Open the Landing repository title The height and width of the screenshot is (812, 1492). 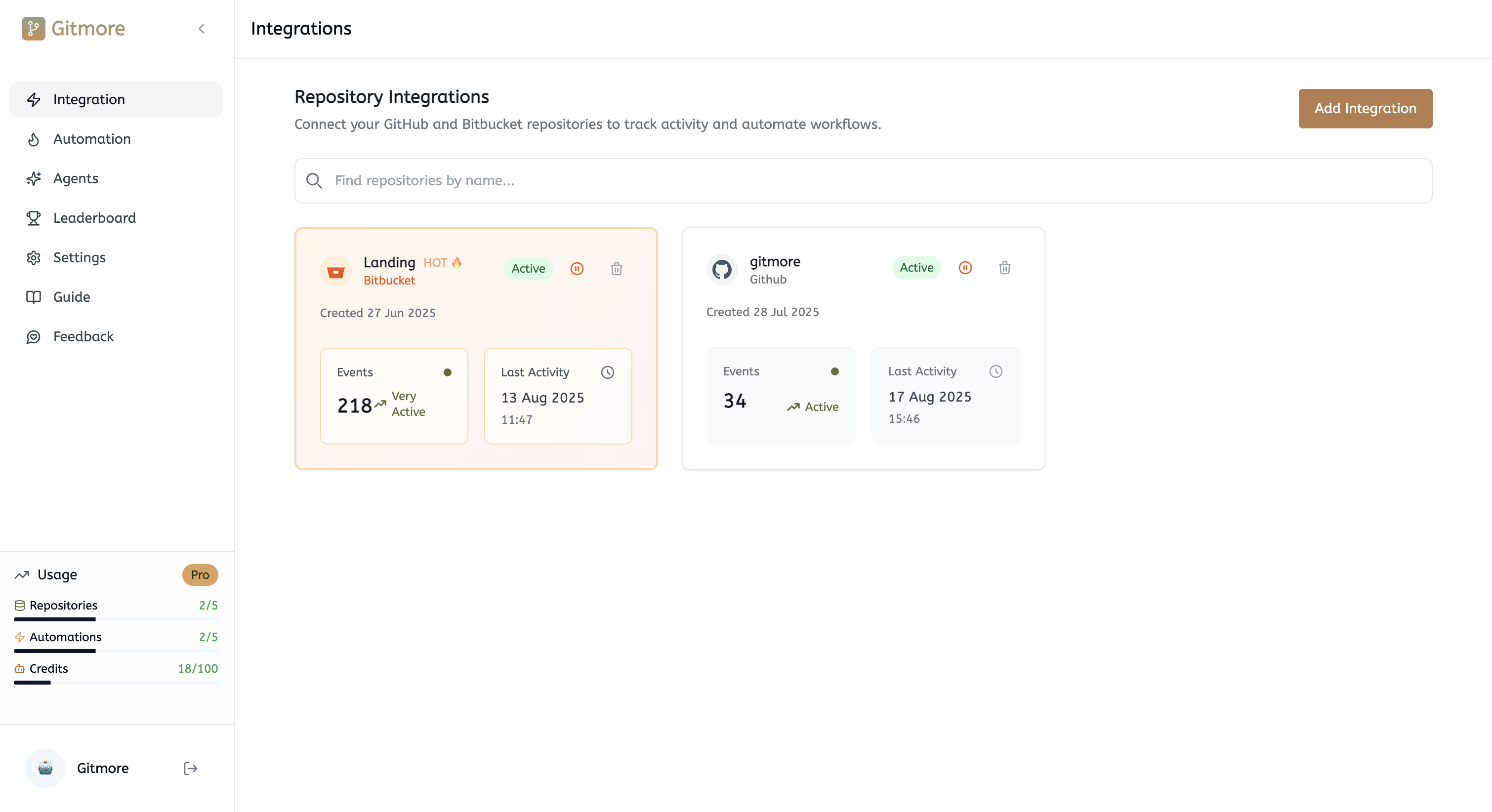pyautogui.click(x=389, y=262)
